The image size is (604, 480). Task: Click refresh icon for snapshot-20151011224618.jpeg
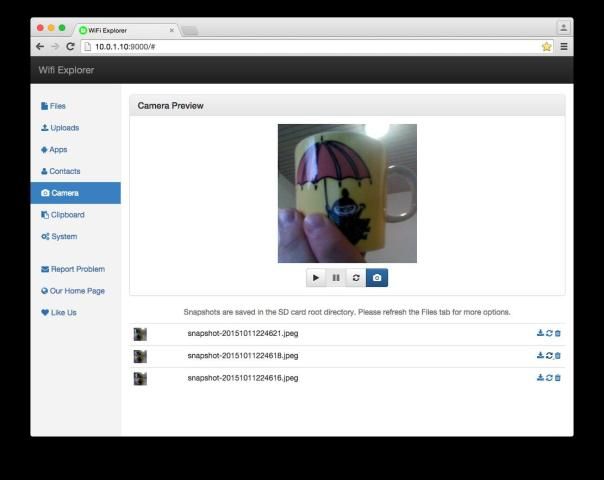(x=549, y=356)
